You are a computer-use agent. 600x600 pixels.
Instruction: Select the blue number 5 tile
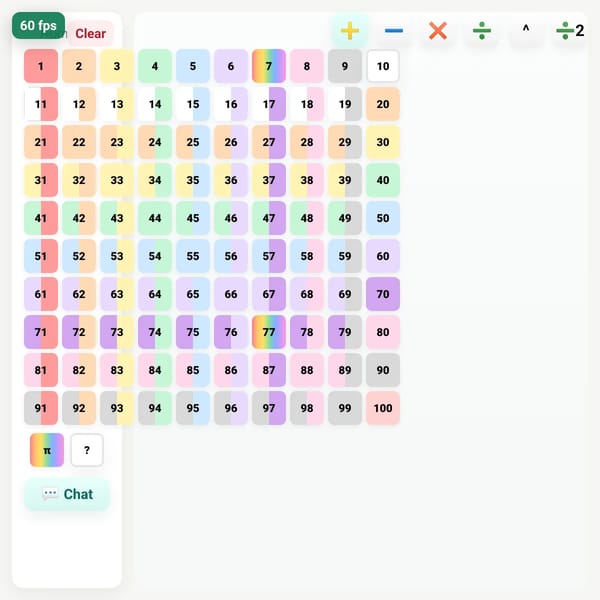coord(193,66)
